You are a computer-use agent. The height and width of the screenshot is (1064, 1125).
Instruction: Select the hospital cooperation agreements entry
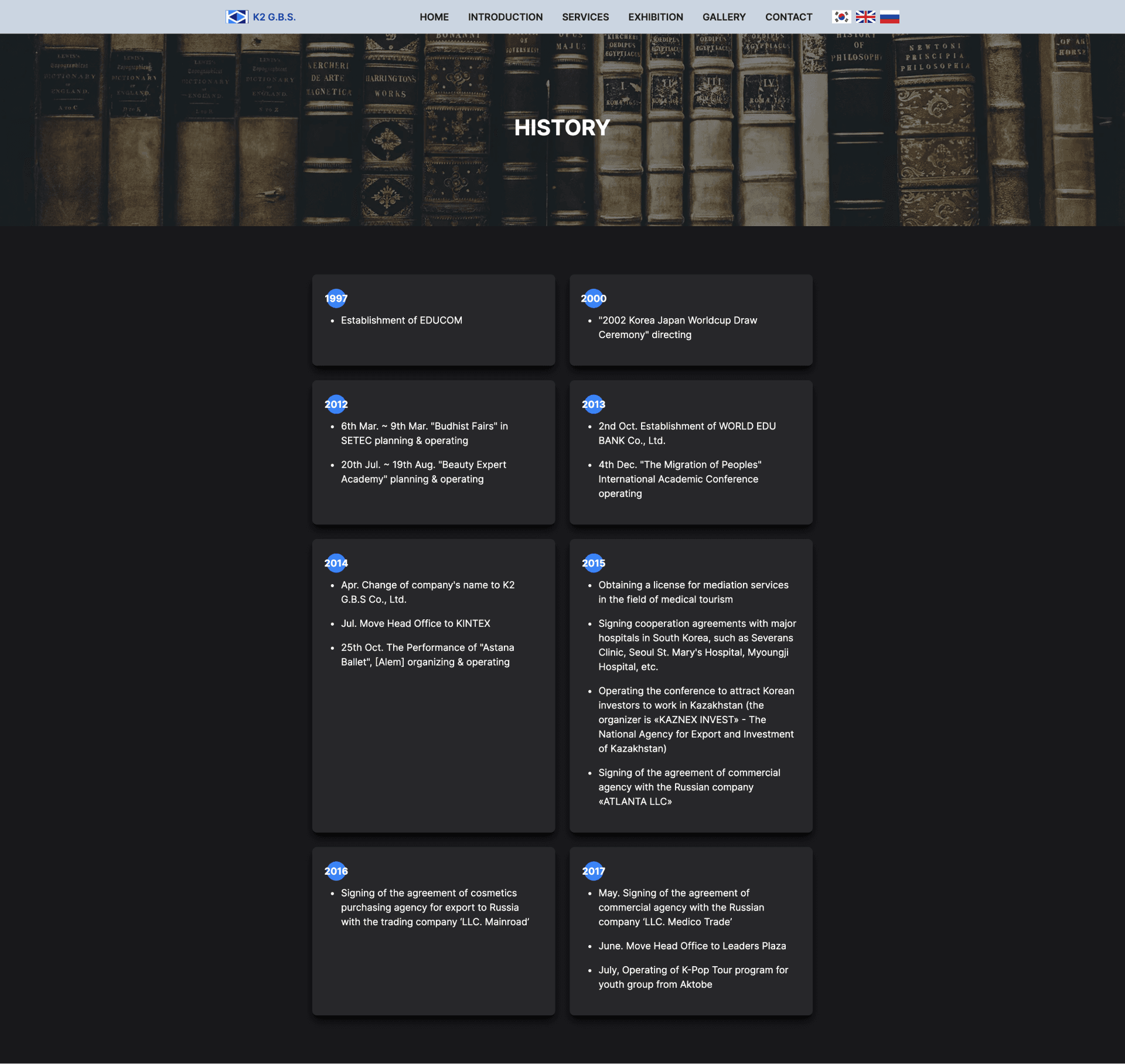pyautogui.click(x=697, y=645)
